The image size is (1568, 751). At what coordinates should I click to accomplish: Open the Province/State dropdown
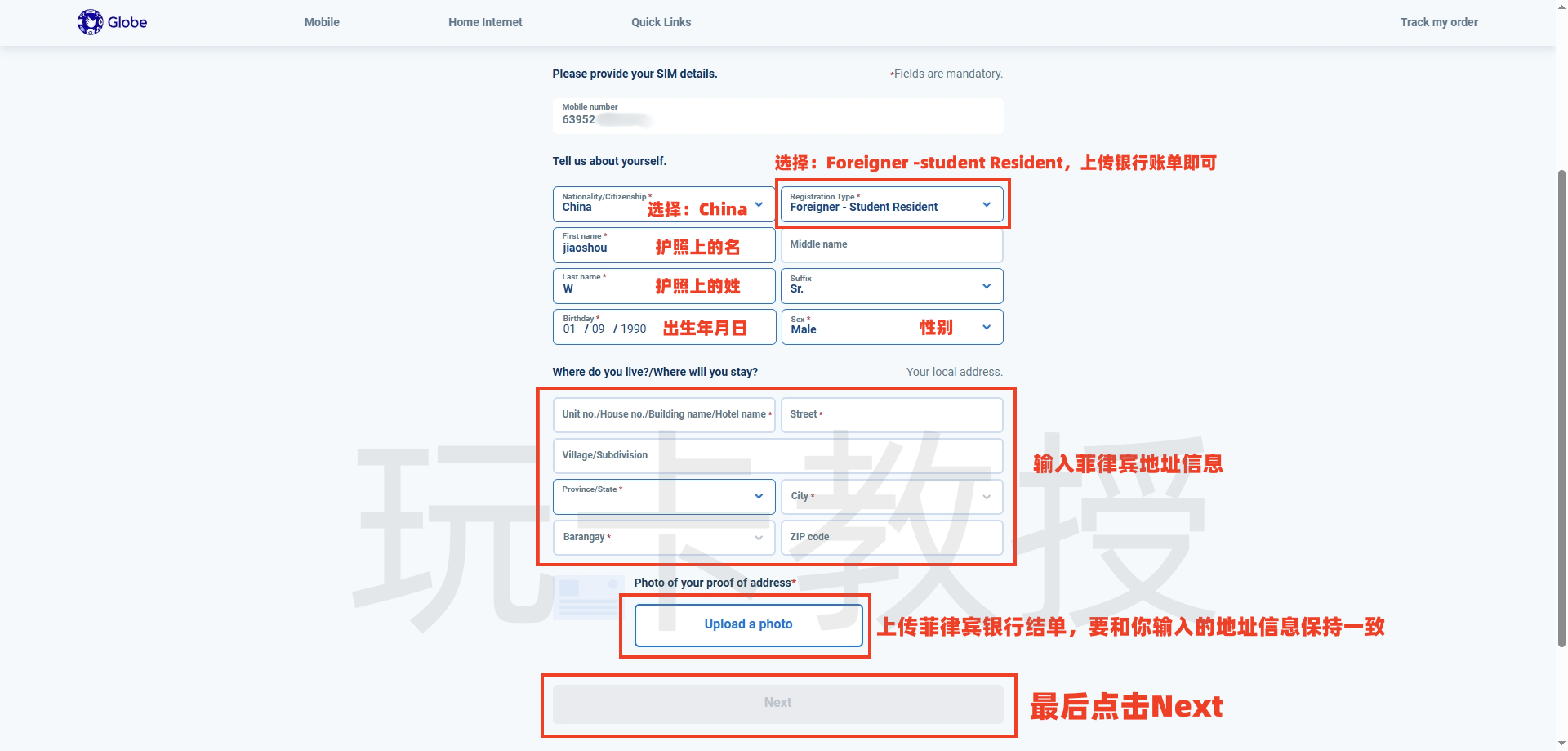tap(664, 497)
